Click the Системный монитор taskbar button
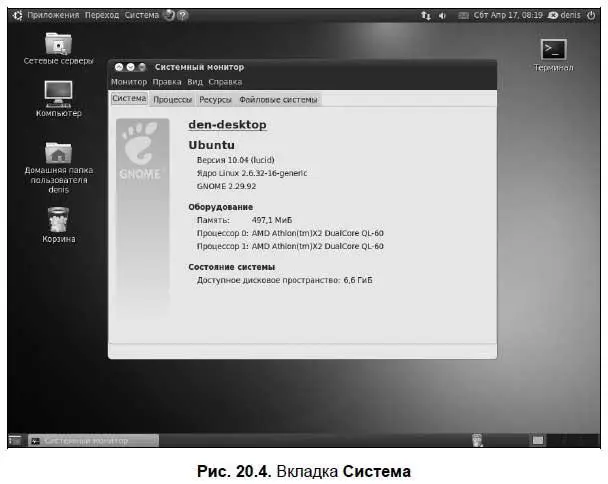The width and height of the screenshot is (608, 484). tap(93, 441)
